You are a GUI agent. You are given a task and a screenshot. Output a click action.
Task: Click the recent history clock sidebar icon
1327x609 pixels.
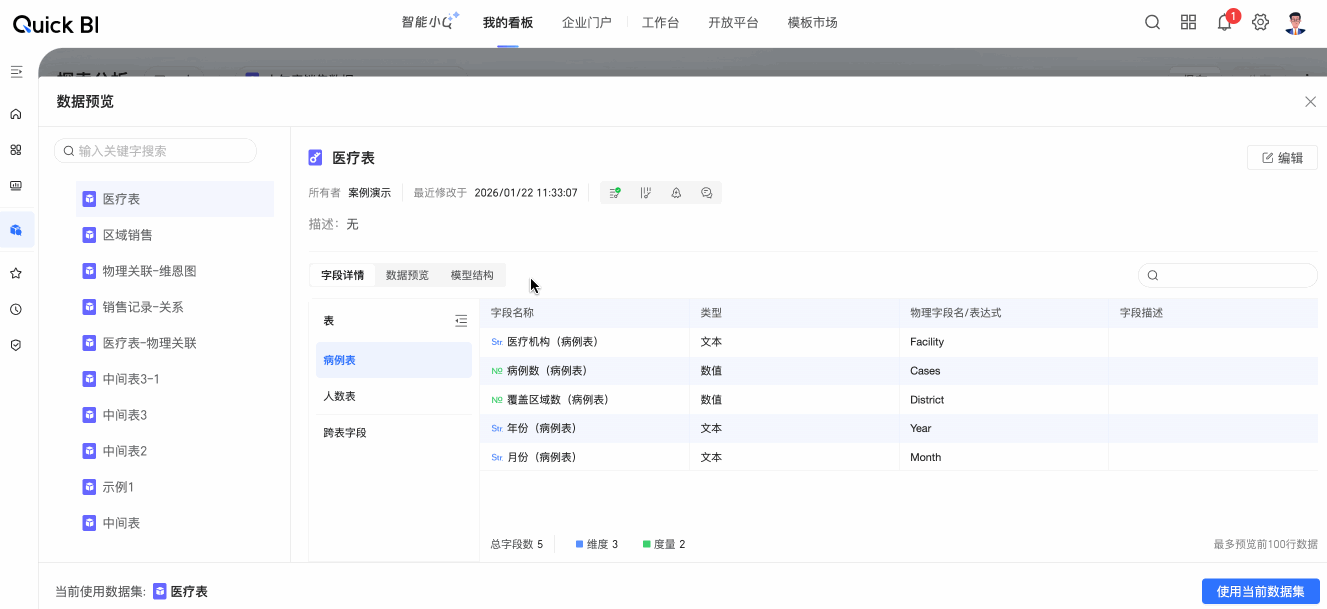pos(16,309)
